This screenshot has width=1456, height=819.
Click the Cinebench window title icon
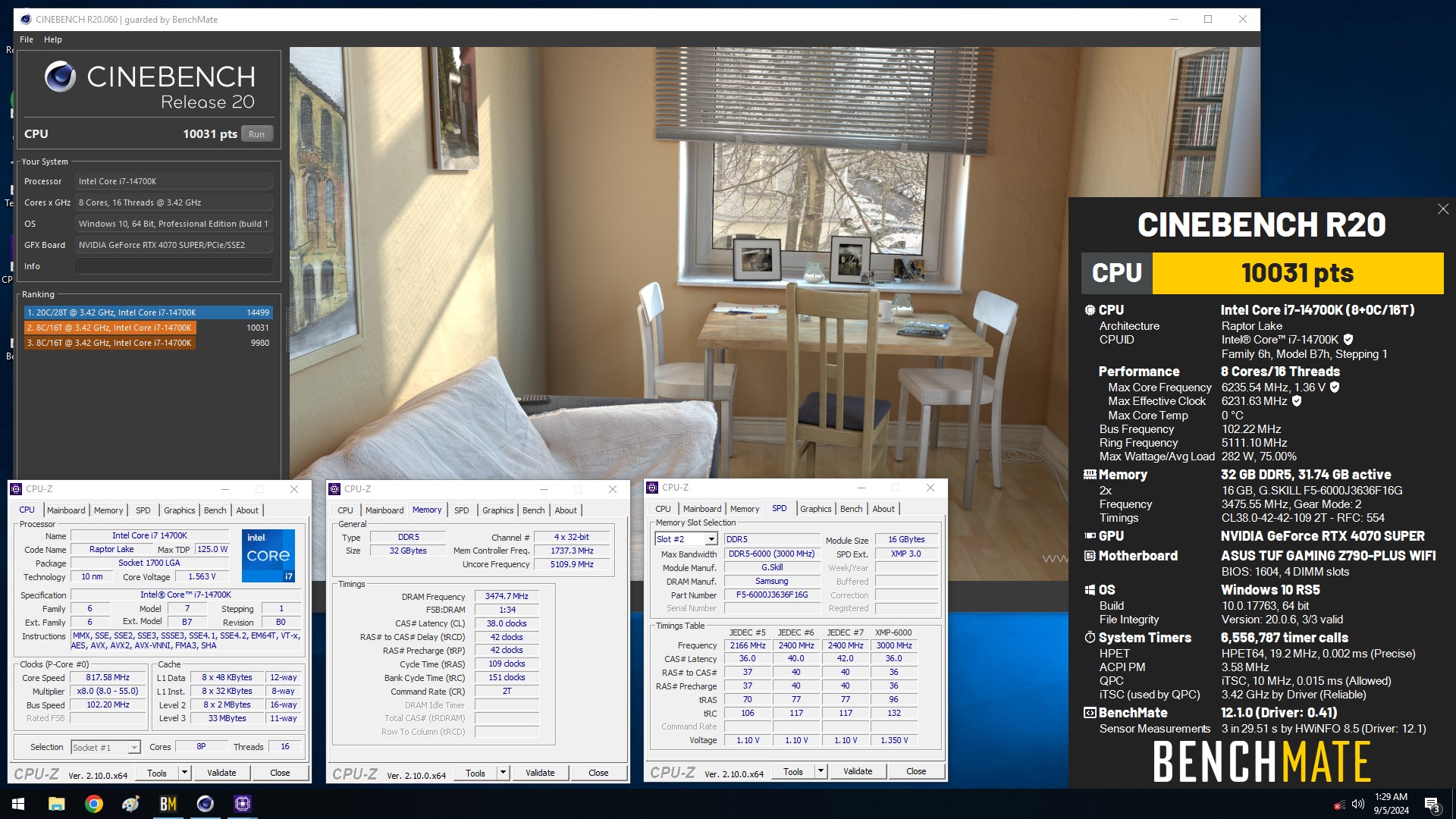pos(26,19)
